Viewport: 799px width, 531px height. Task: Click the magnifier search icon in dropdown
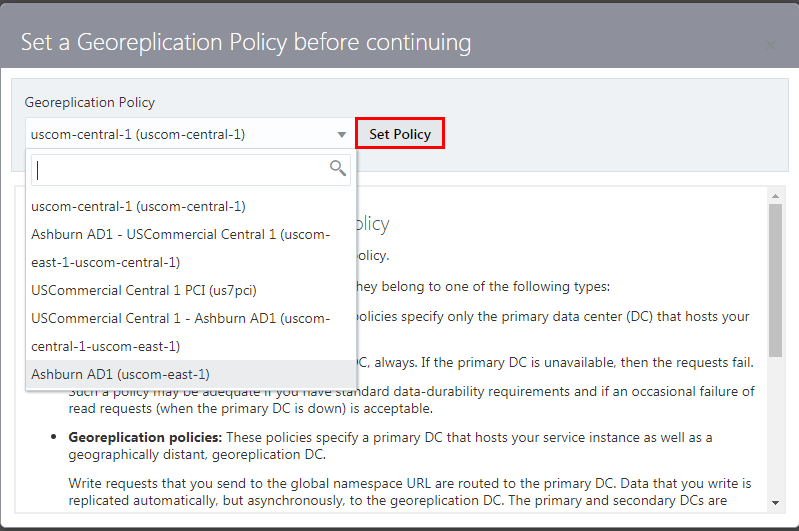(x=338, y=169)
